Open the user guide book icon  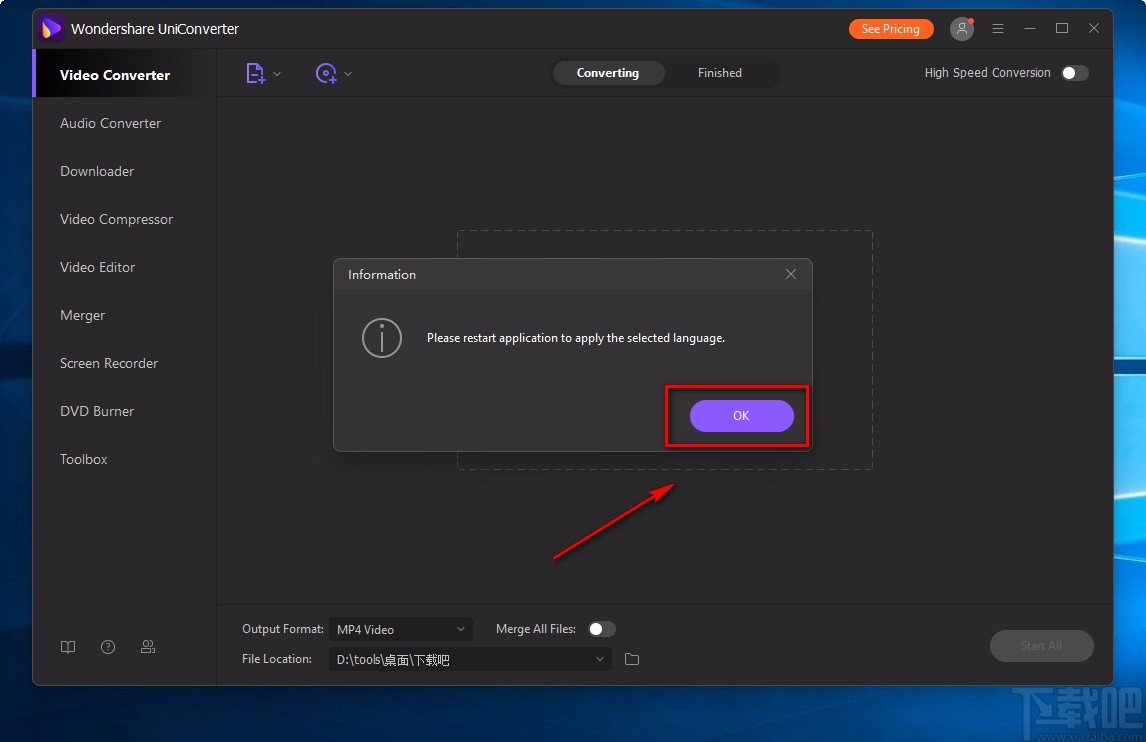[x=68, y=647]
